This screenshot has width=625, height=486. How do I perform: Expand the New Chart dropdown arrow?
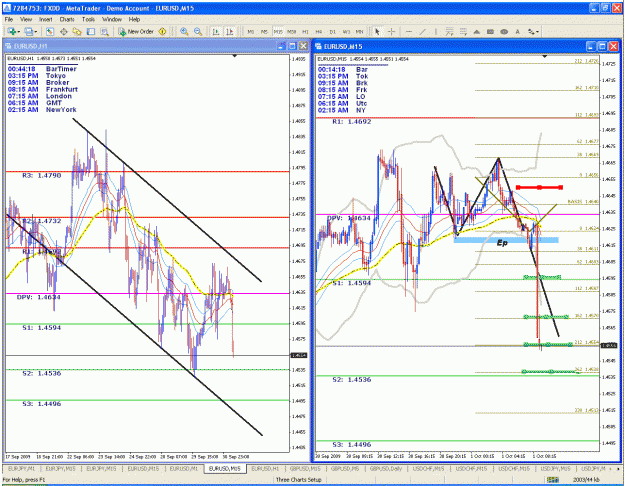point(19,32)
